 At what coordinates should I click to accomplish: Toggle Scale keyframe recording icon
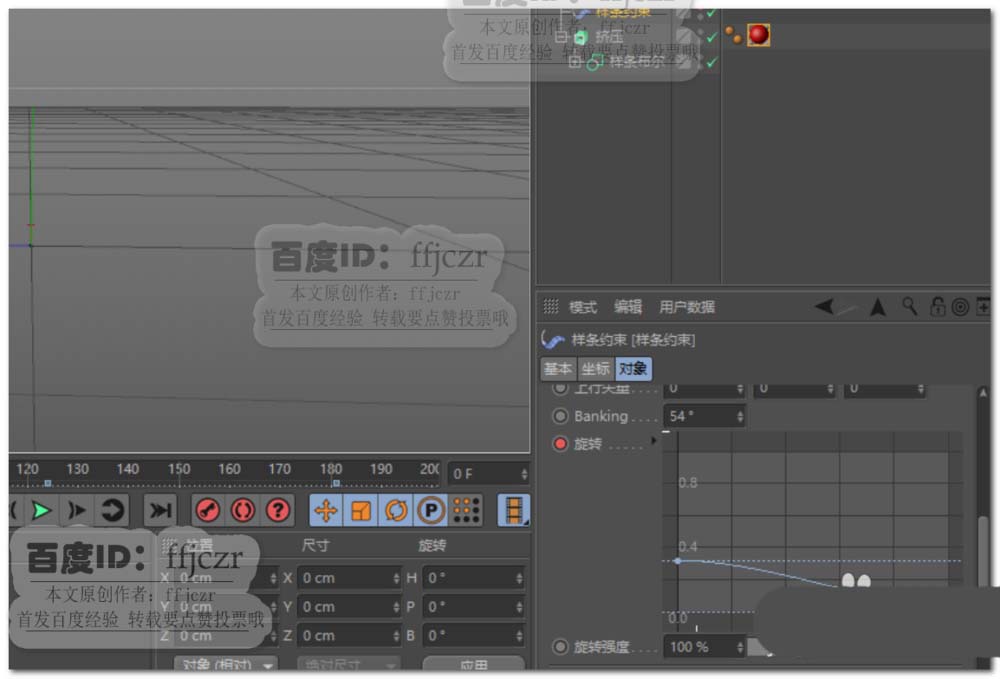point(361,511)
